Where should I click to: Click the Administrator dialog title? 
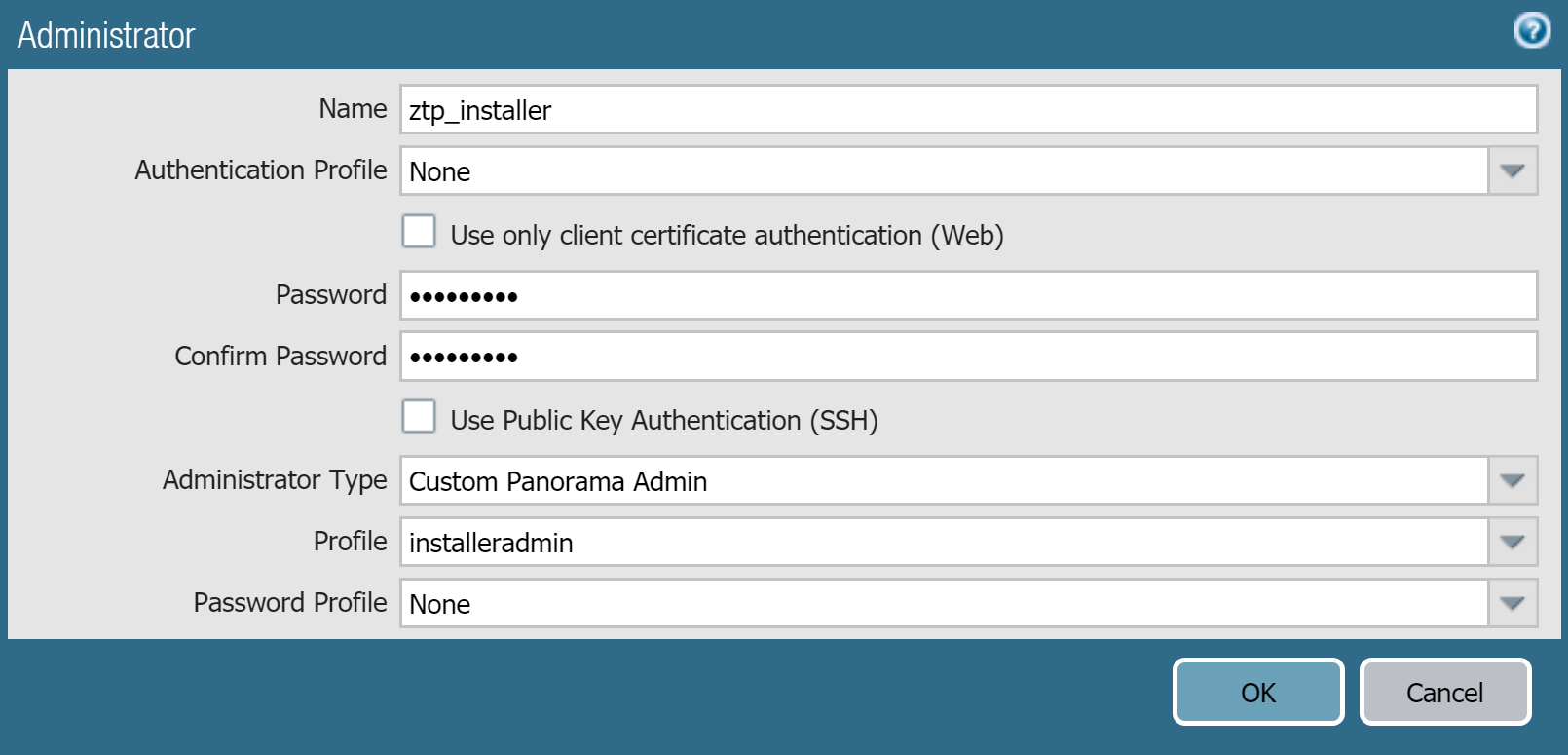coord(106,35)
